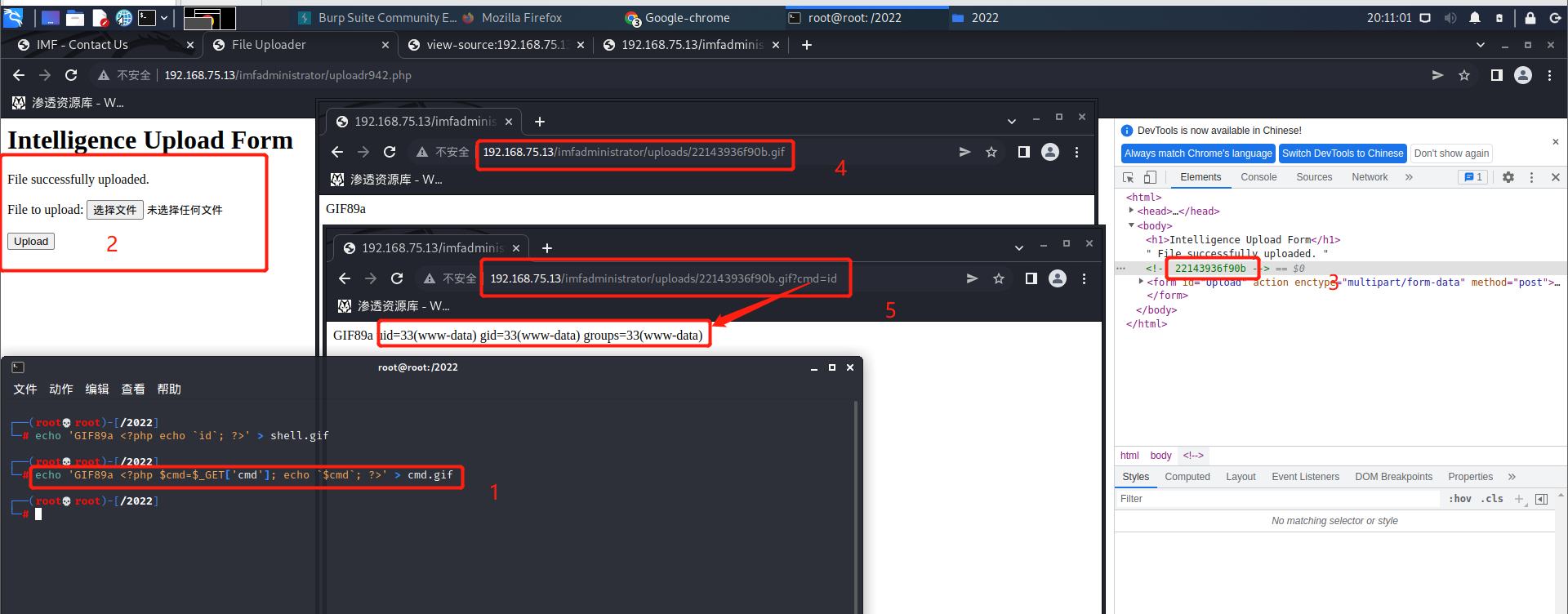Open DevTools settings gear
This screenshot has height=614, width=1568.
(1508, 177)
